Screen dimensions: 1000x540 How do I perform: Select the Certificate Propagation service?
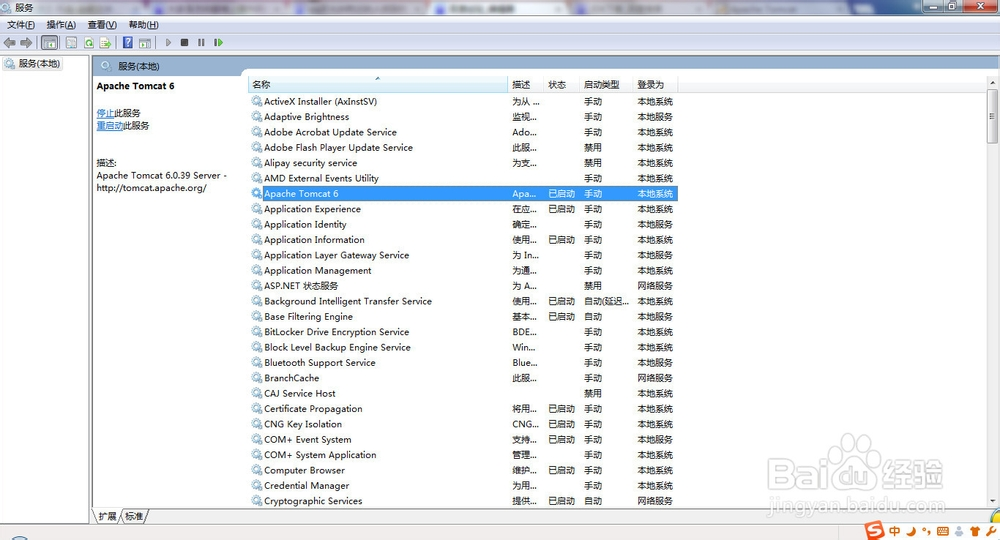pyautogui.click(x=462, y=409)
